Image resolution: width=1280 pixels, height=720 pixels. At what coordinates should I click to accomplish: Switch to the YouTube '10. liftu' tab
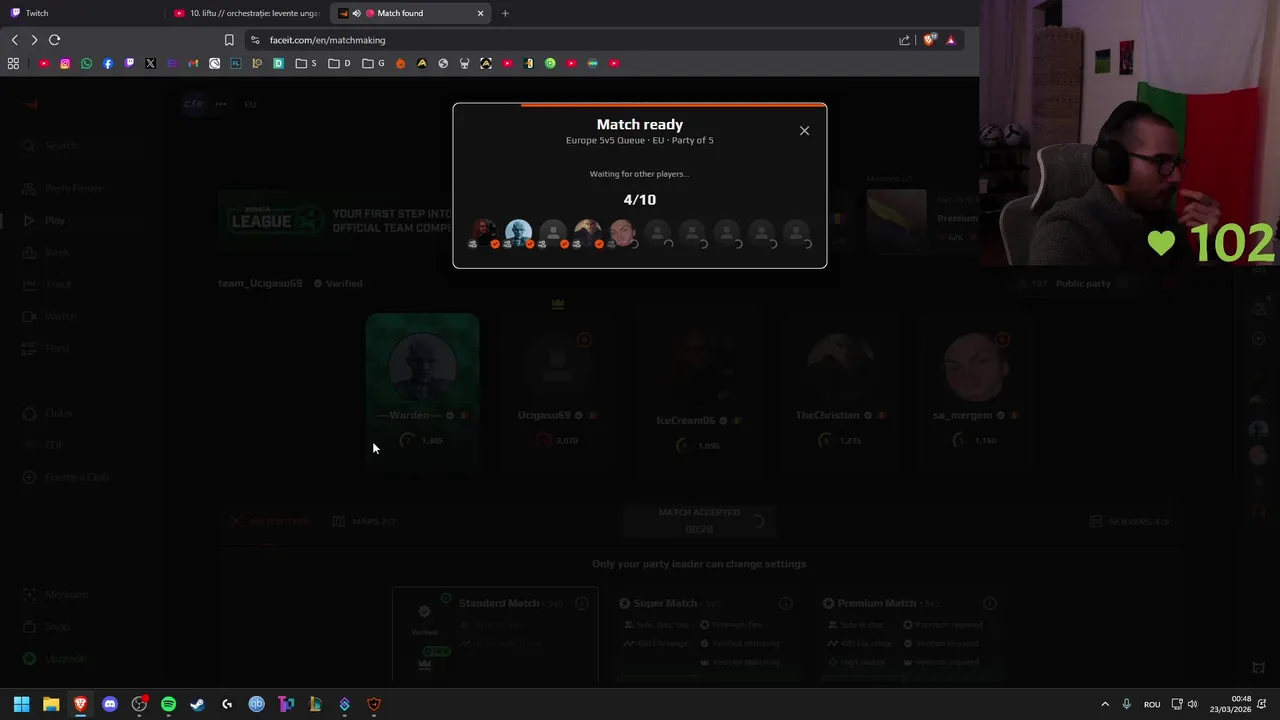coord(246,13)
